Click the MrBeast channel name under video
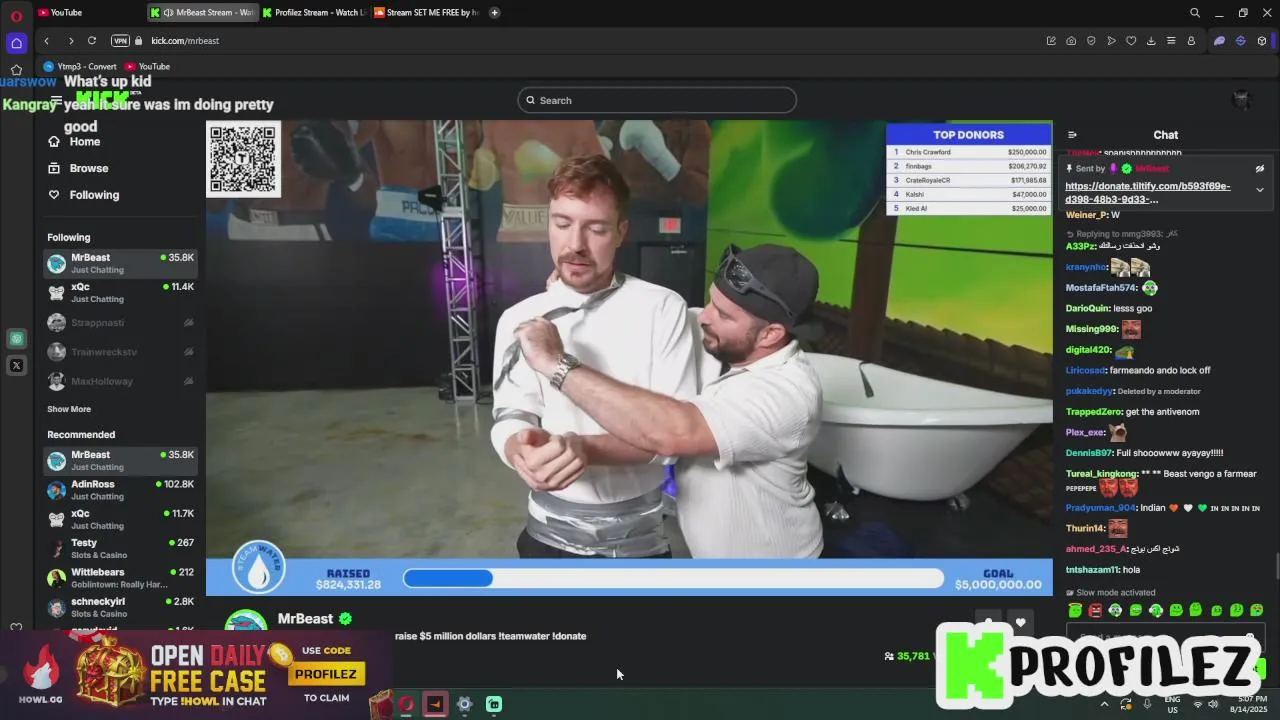 [305, 619]
